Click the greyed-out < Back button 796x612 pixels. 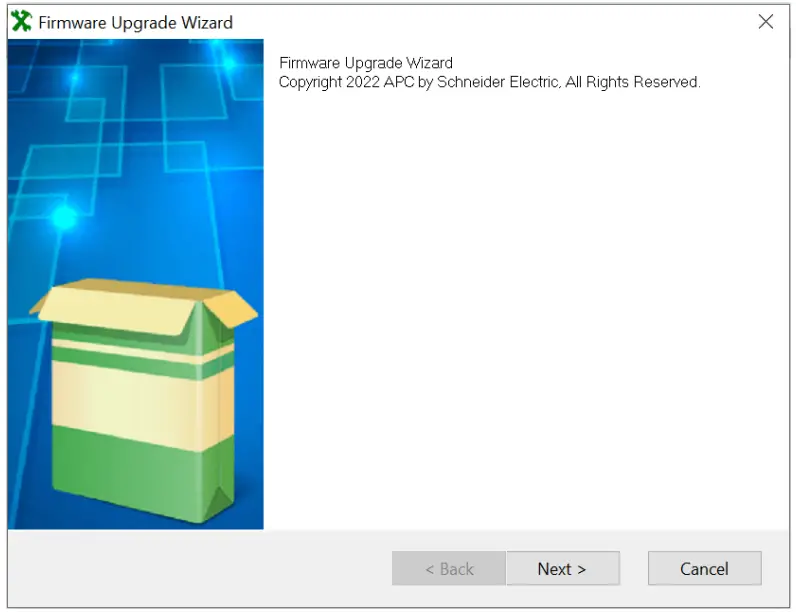coord(449,568)
